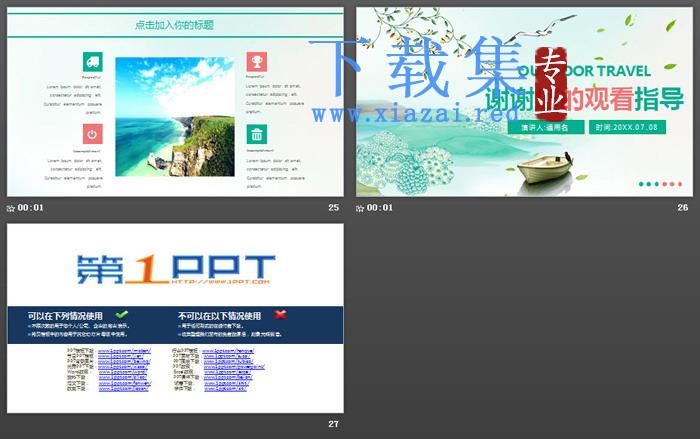Click the green truck icon in slide 25

tap(92, 62)
